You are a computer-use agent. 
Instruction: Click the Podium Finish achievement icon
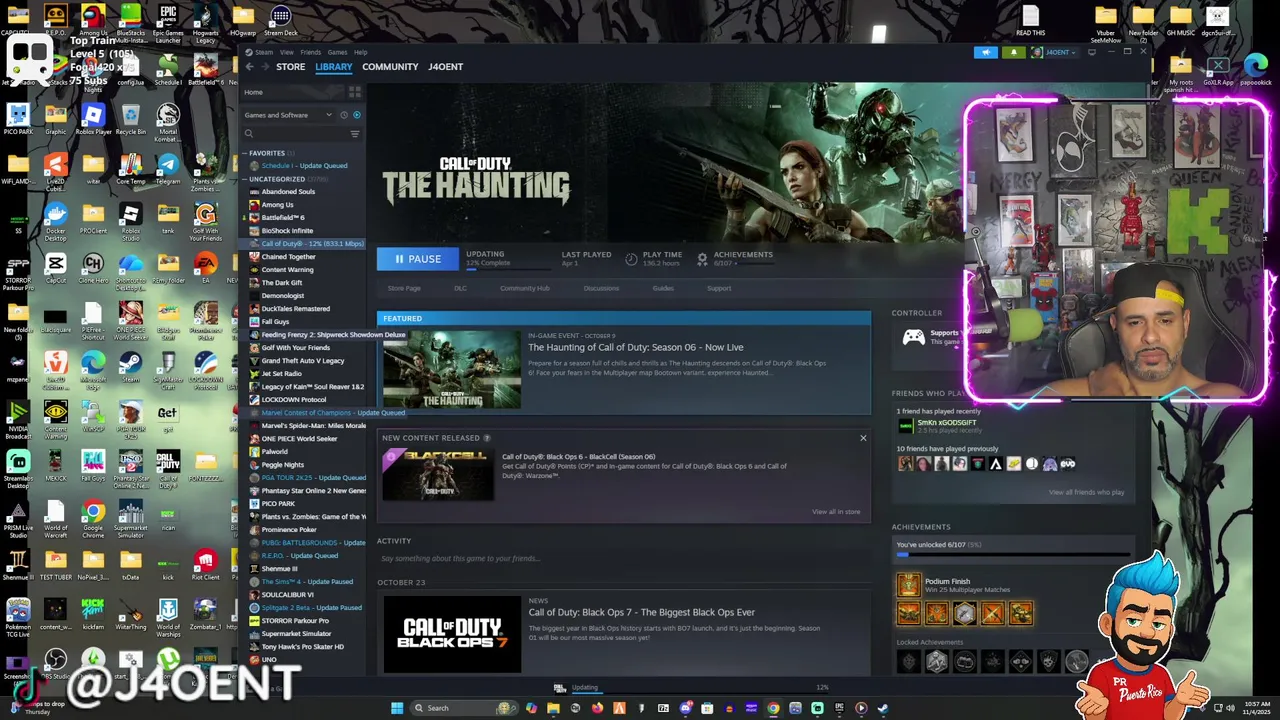coord(908,585)
